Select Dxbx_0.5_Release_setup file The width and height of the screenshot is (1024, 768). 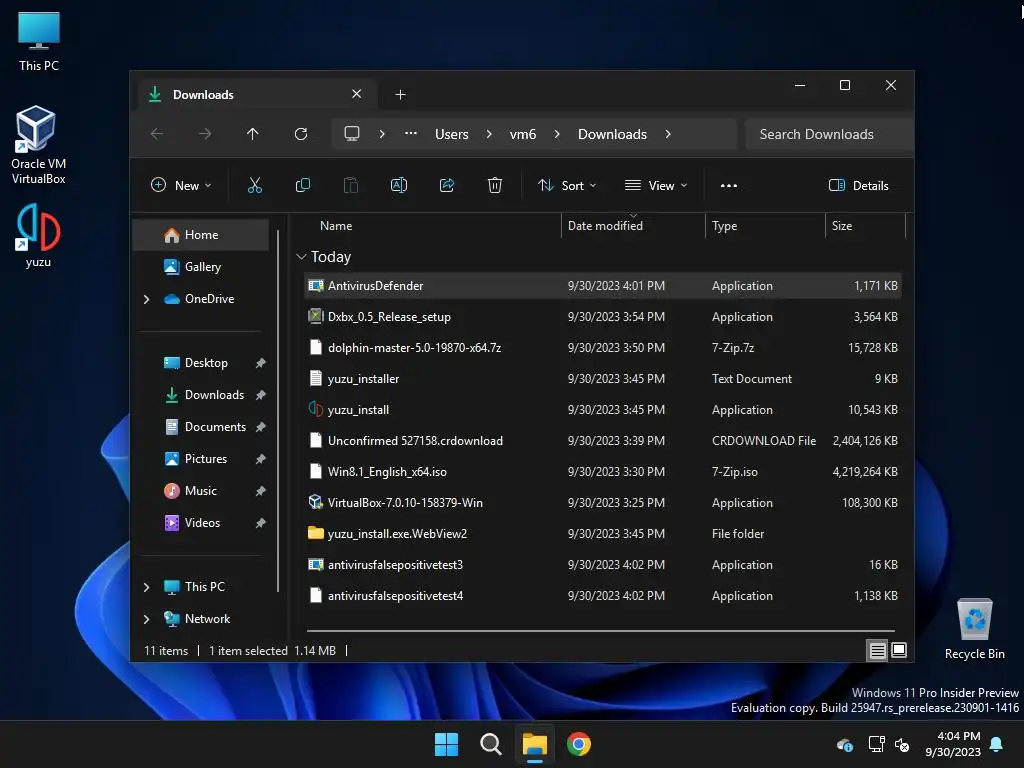(602, 317)
